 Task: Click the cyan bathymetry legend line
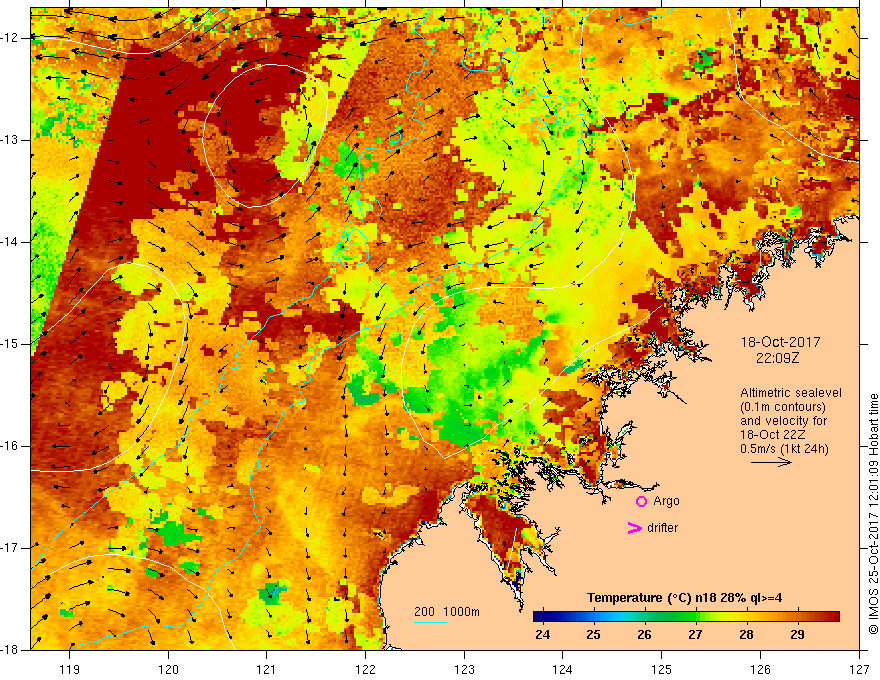click(x=430, y=622)
